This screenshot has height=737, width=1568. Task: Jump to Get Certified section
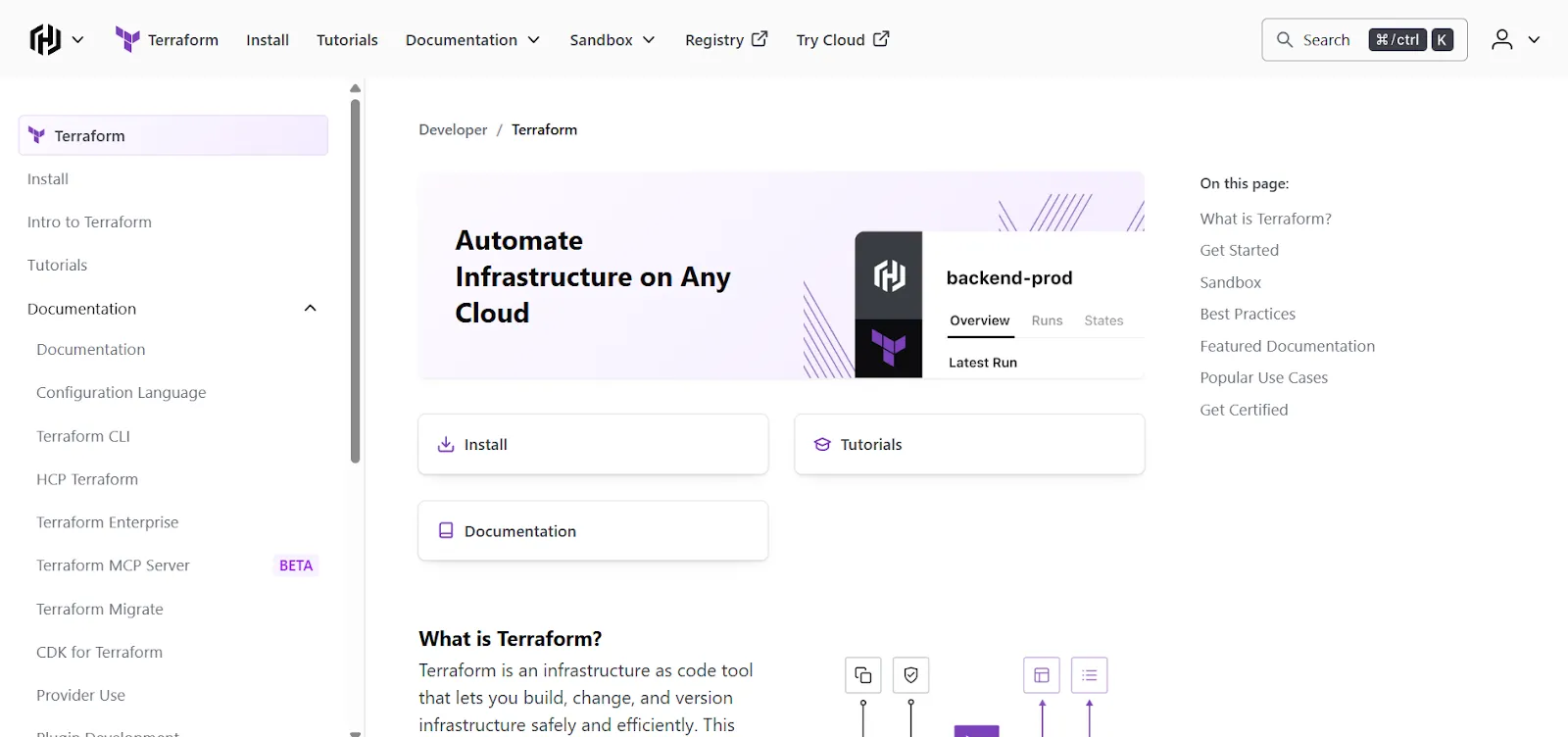pos(1244,410)
